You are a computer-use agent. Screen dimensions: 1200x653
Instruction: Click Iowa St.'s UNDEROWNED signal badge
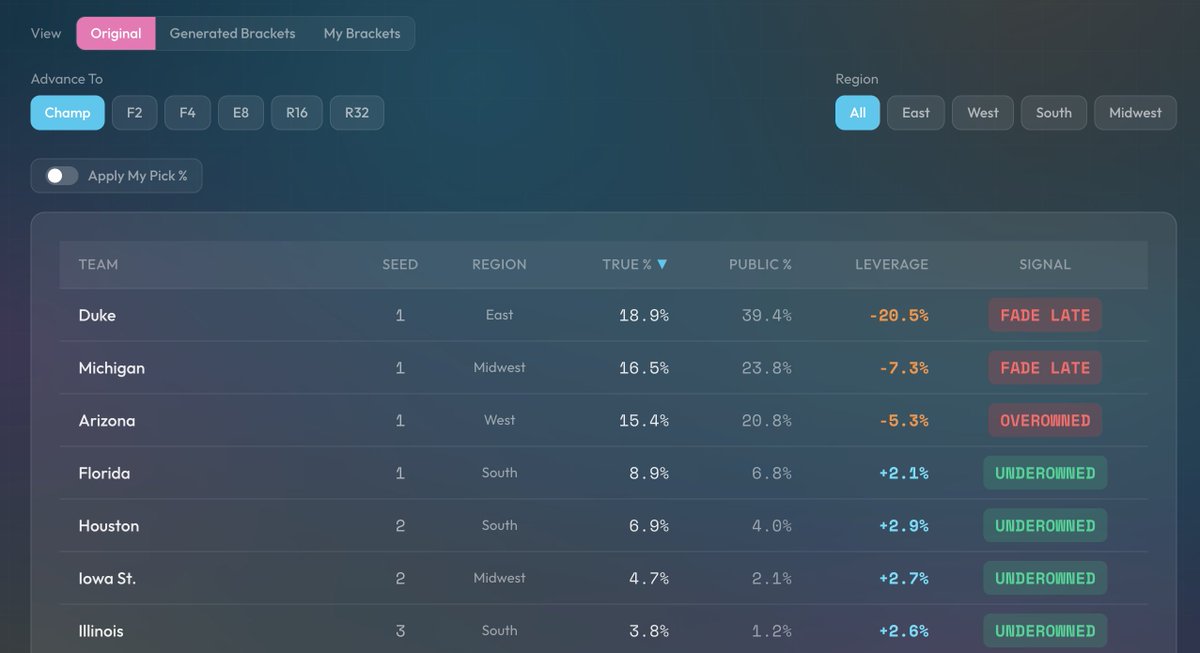1045,579
